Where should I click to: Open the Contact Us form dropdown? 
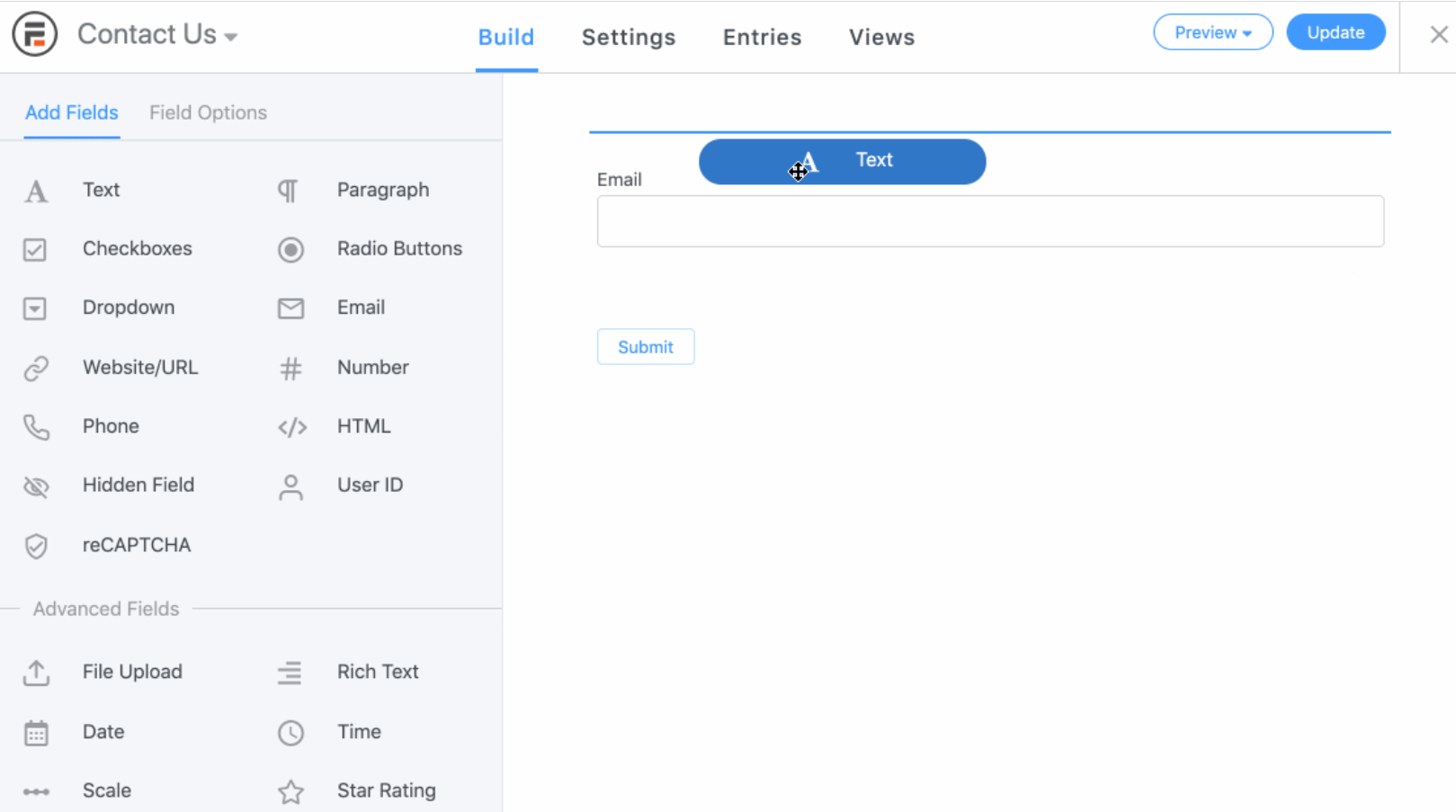coord(157,35)
